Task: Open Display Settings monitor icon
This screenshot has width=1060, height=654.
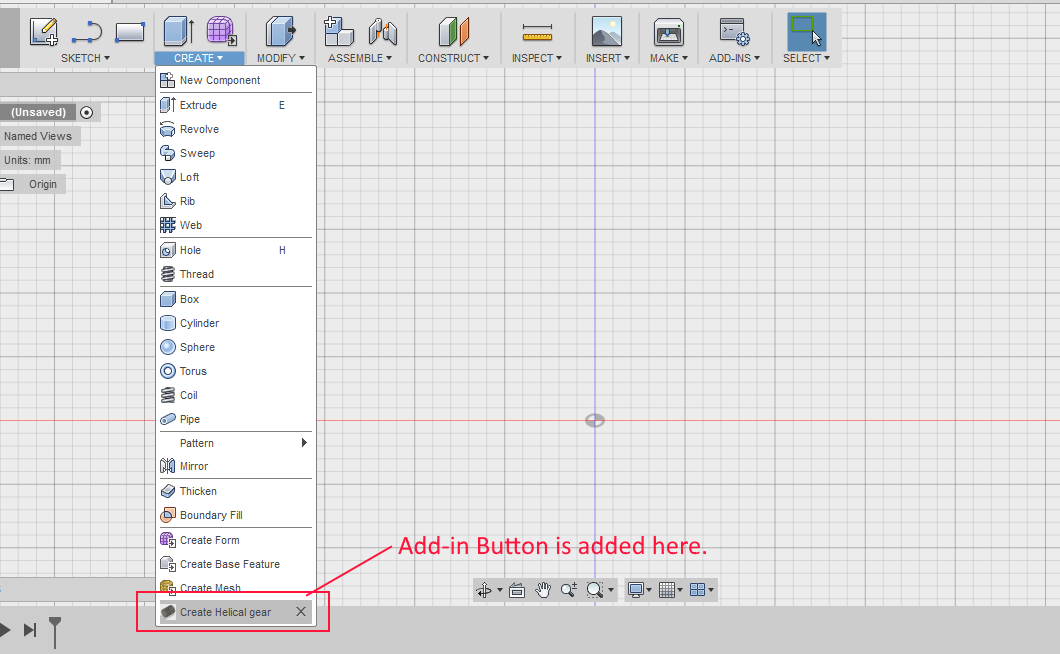Action: click(x=635, y=590)
